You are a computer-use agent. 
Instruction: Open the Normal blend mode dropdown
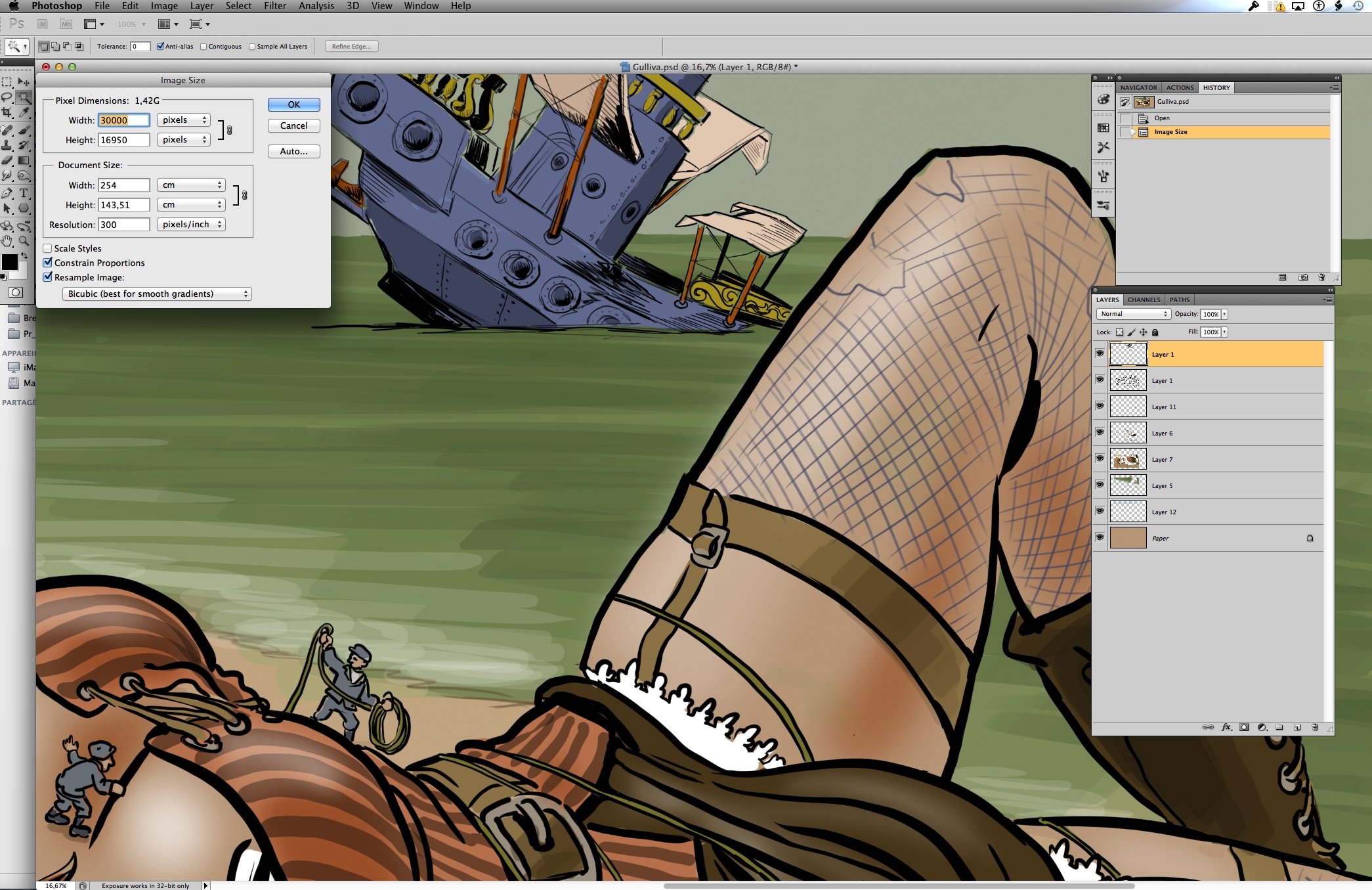pyautogui.click(x=1134, y=314)
